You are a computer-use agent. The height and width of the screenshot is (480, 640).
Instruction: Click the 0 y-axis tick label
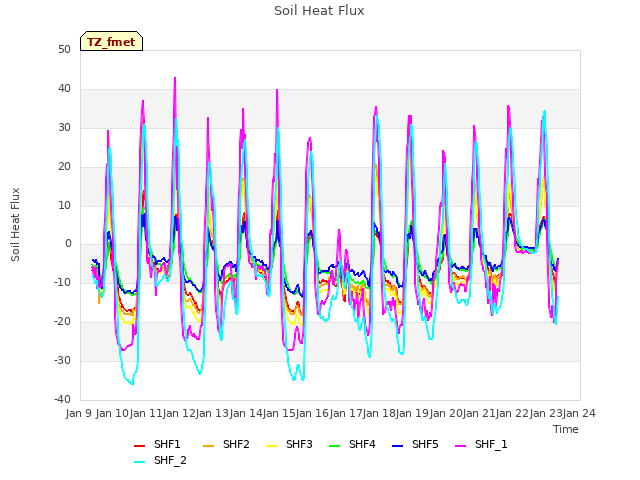click(x=68, y=244)
